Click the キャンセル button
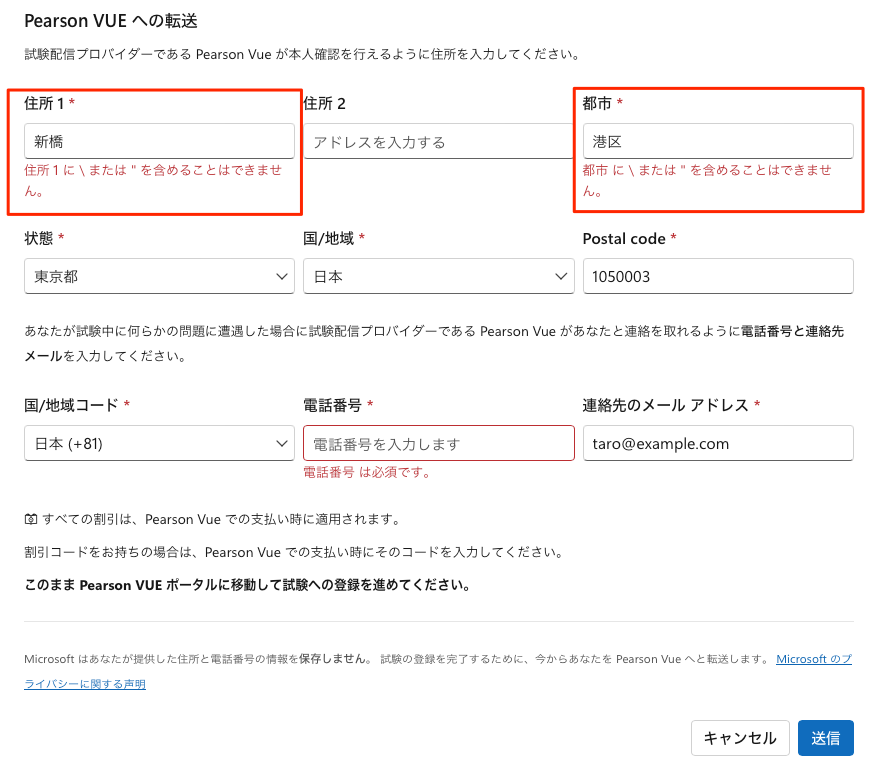The image size is (890, 762). pyautogui.click(x=740, y=738)
